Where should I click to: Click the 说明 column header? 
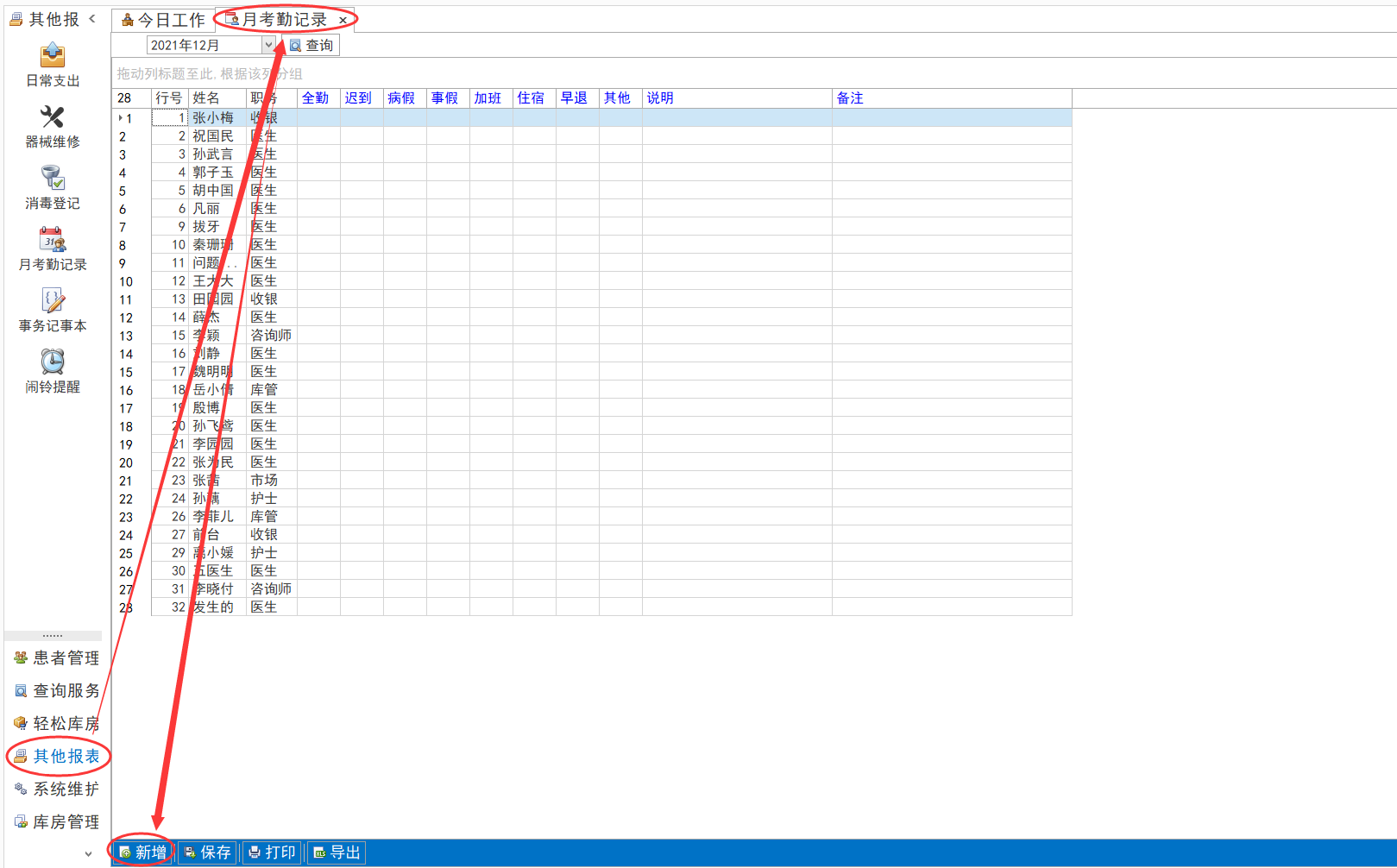[x=737, y=98]
